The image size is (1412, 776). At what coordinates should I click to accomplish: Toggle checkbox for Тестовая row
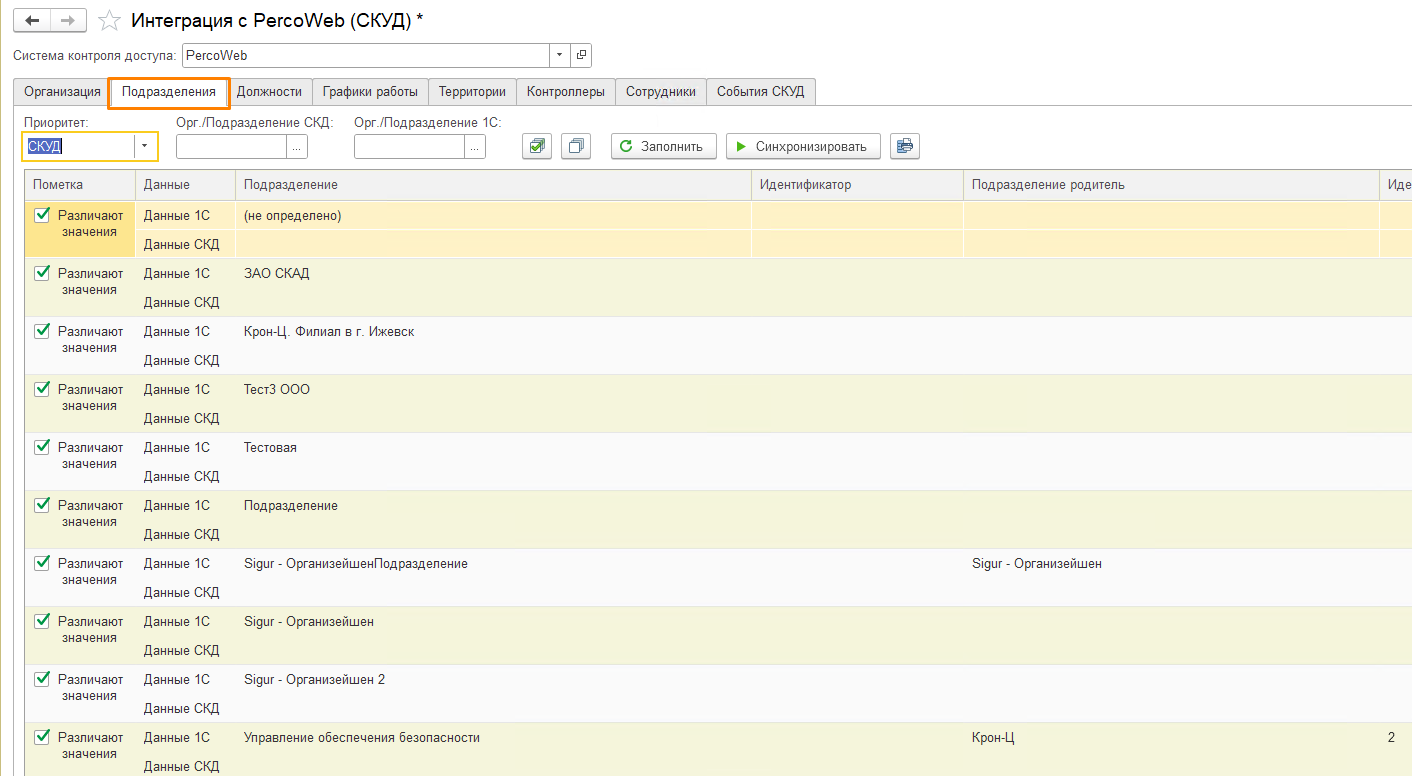coord(42,447)
